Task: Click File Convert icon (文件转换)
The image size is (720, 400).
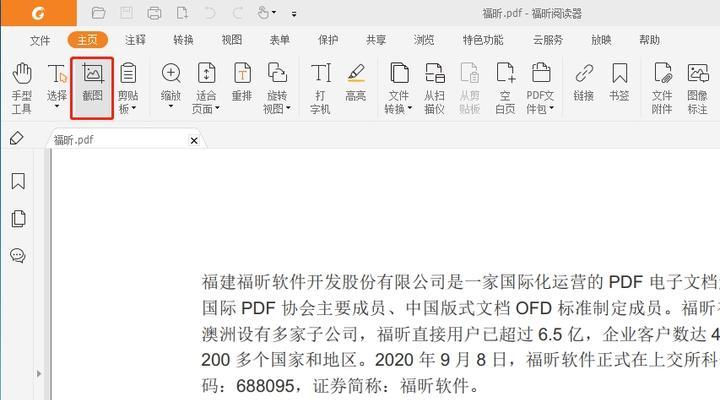Action: tap(399, 73)
